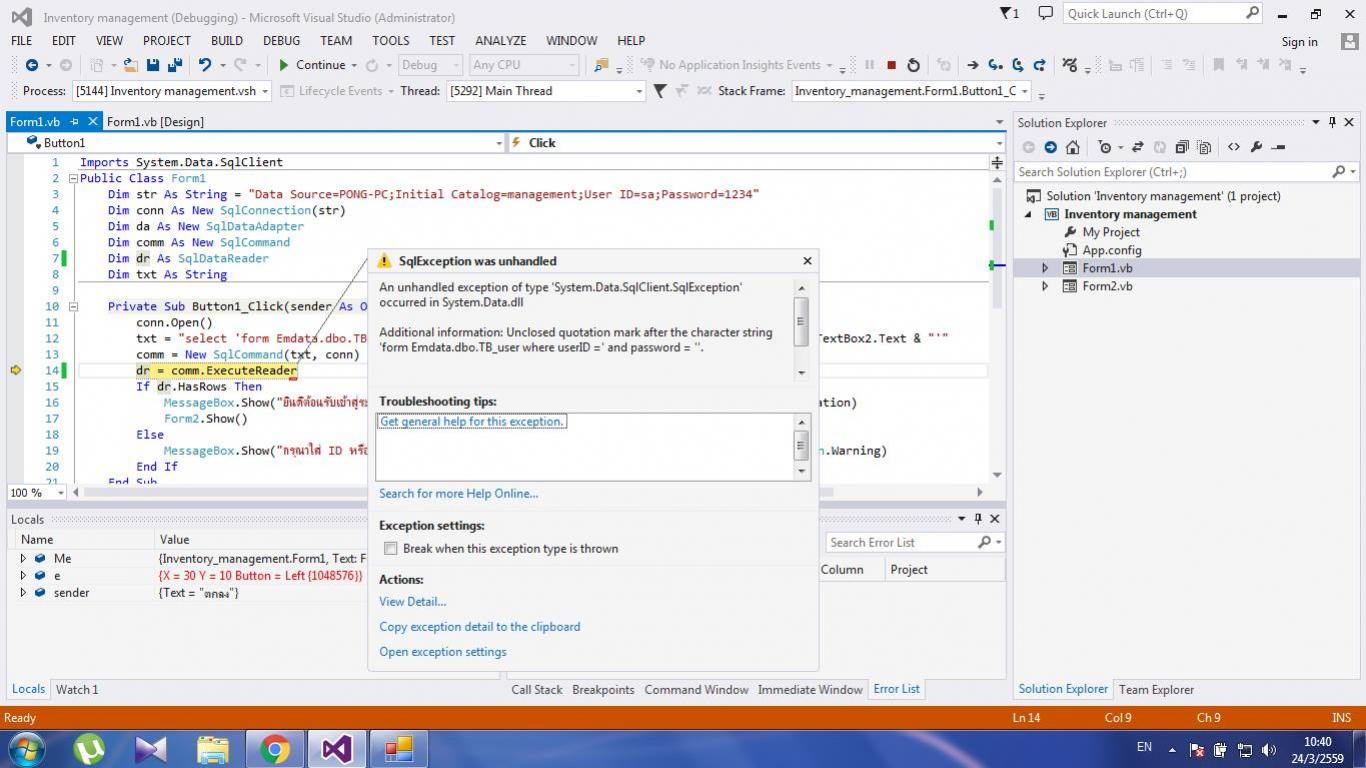The height and width of the screenshot is (768, 1366).
Task: Click the Home icon in Solution Explorer
Action: pyautogui.click(x=1072, y=147)
